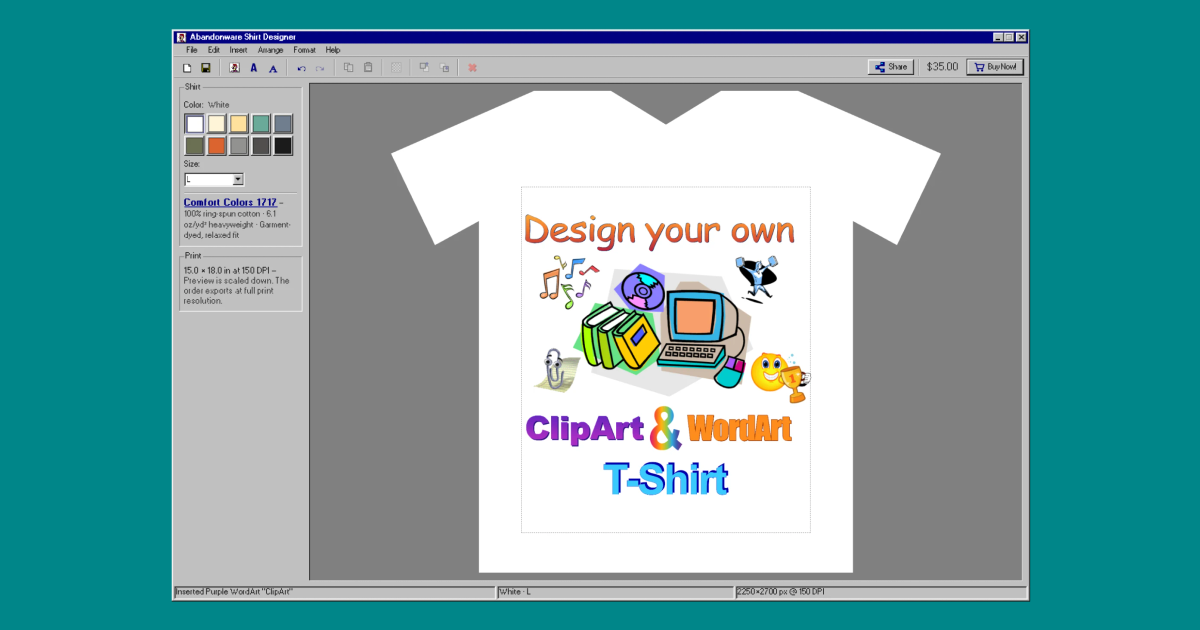Minimize the Shirt Designer window
Viewport: 1200px width, 630px height.
coord(998,37)
